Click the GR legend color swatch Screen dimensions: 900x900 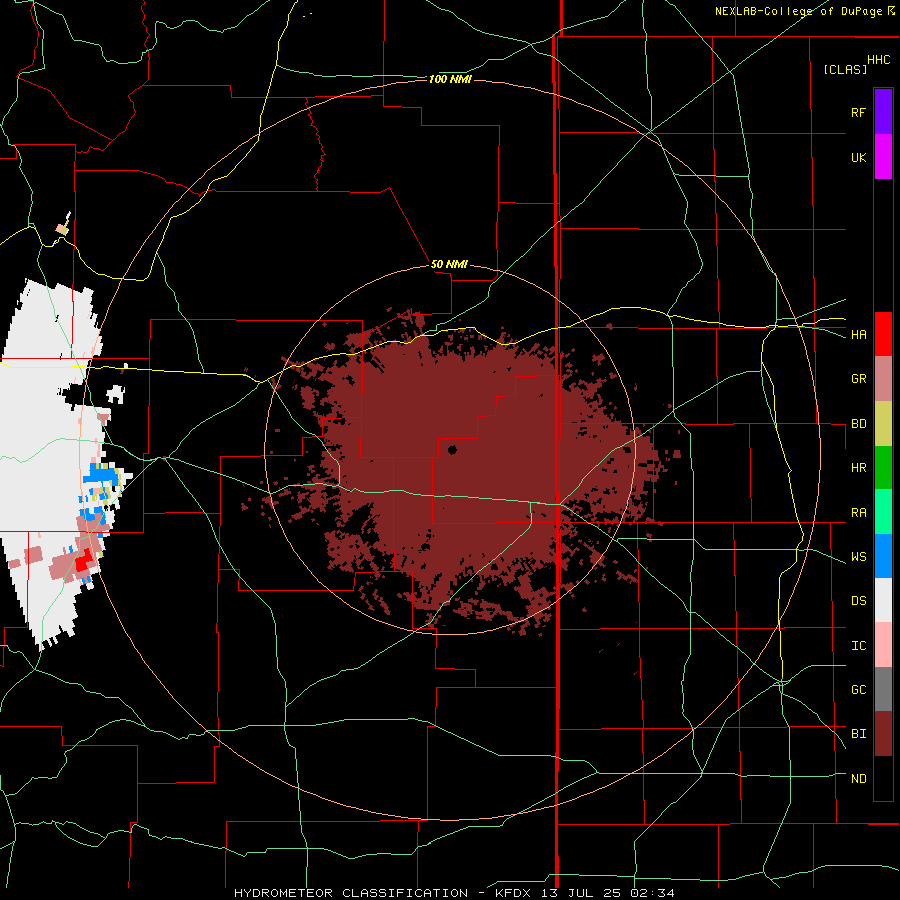pyautogui.click(x=883, y=379)
